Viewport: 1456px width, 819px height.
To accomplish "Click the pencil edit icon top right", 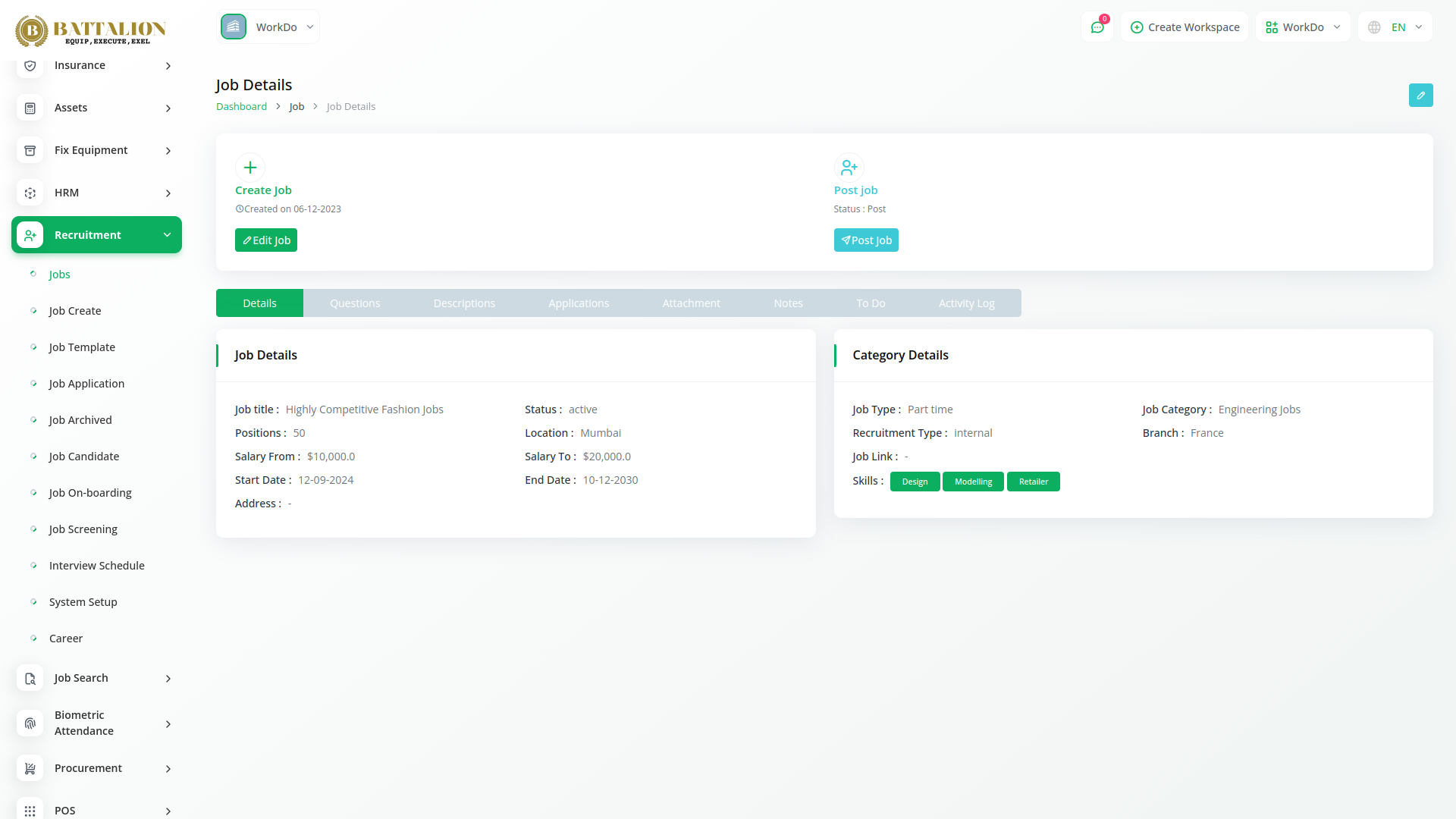I will point(1420,96).
